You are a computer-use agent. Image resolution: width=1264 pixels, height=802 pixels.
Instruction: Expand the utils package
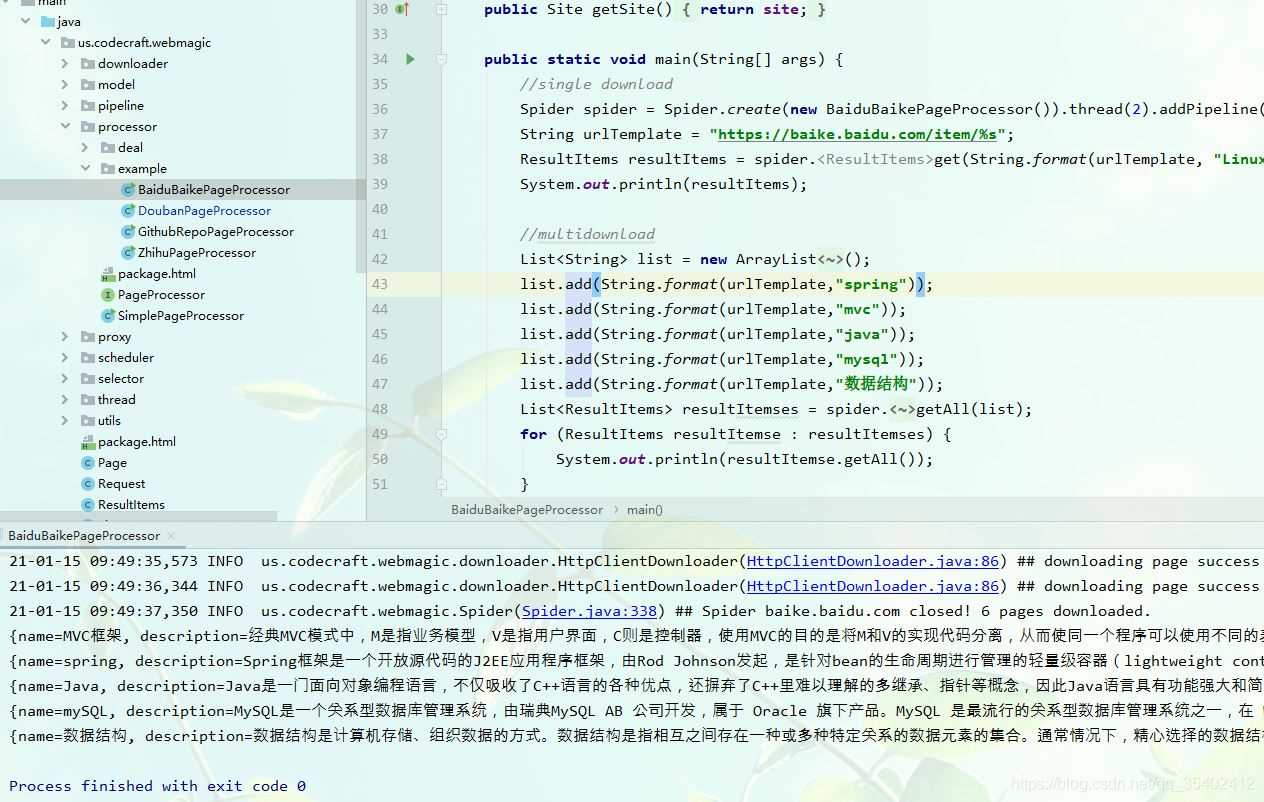click(64, 420)
